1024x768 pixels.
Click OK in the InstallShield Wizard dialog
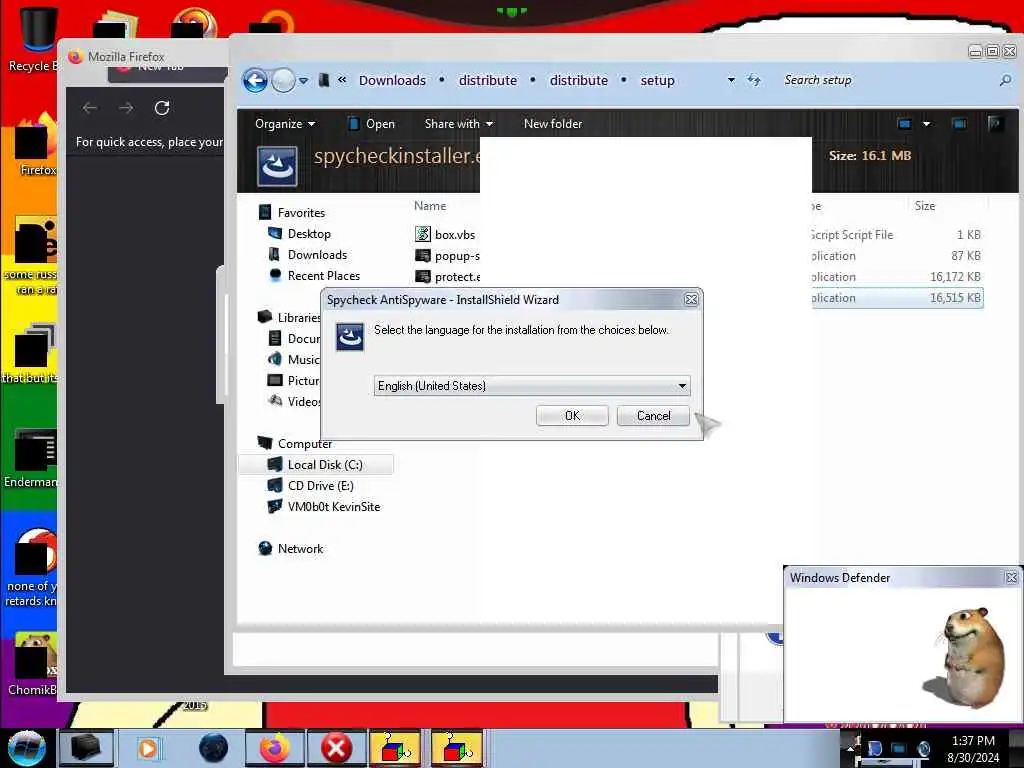(572, 416)
